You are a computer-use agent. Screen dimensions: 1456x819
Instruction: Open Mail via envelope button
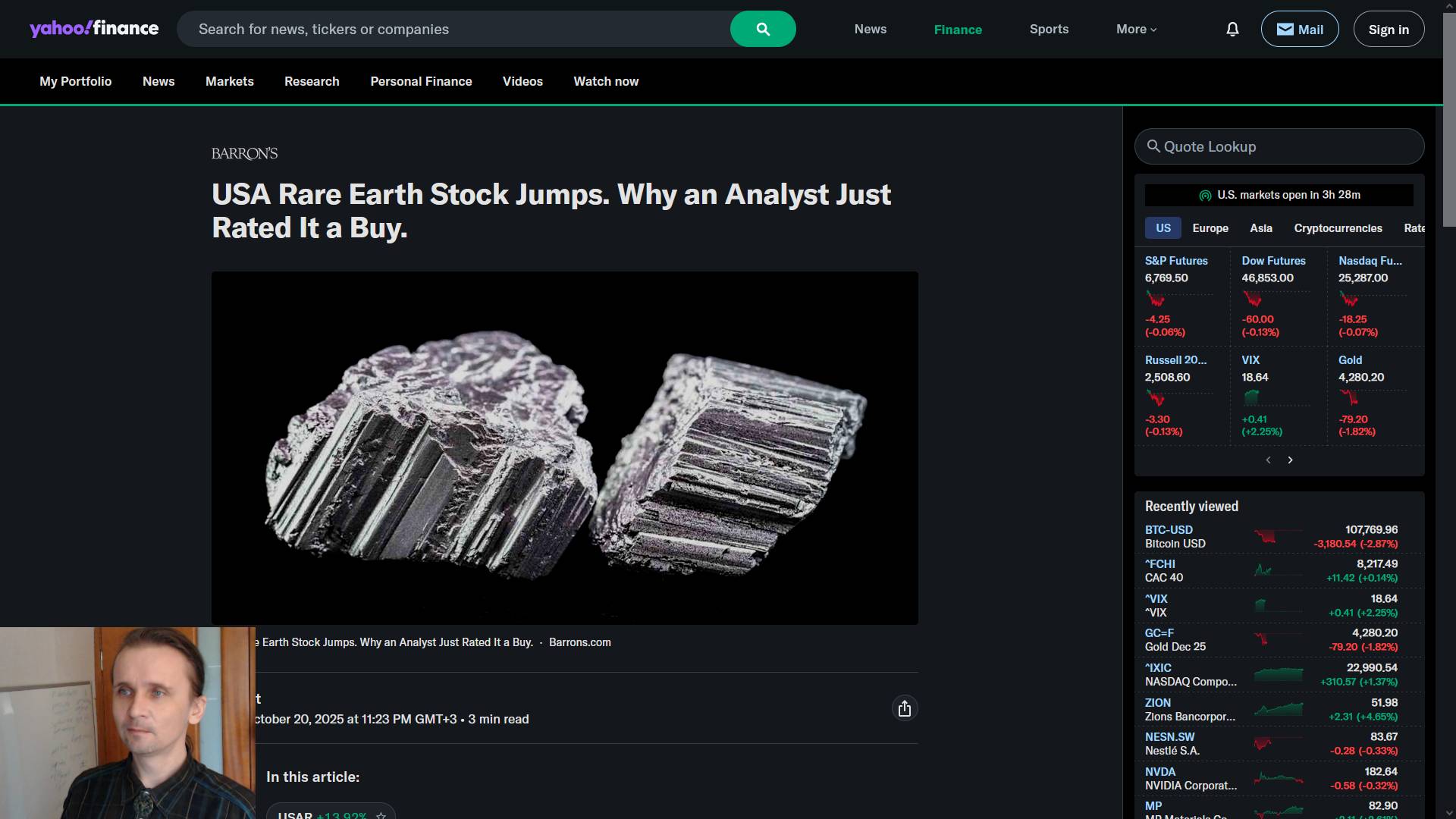click(1299, 30)
